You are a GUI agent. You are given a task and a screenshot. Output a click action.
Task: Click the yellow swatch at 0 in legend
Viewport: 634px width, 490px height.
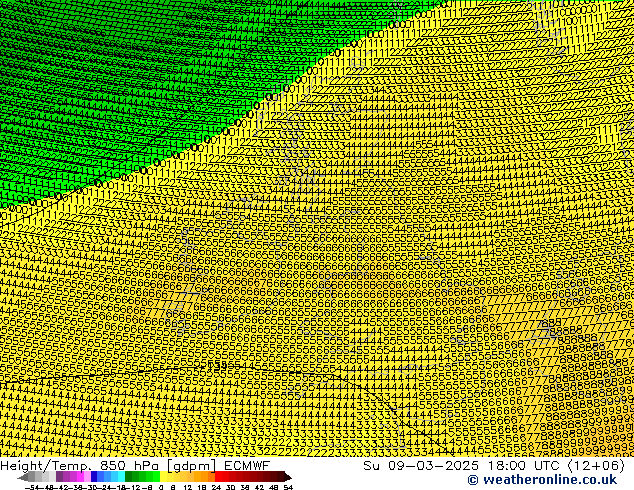click(163, 476)
